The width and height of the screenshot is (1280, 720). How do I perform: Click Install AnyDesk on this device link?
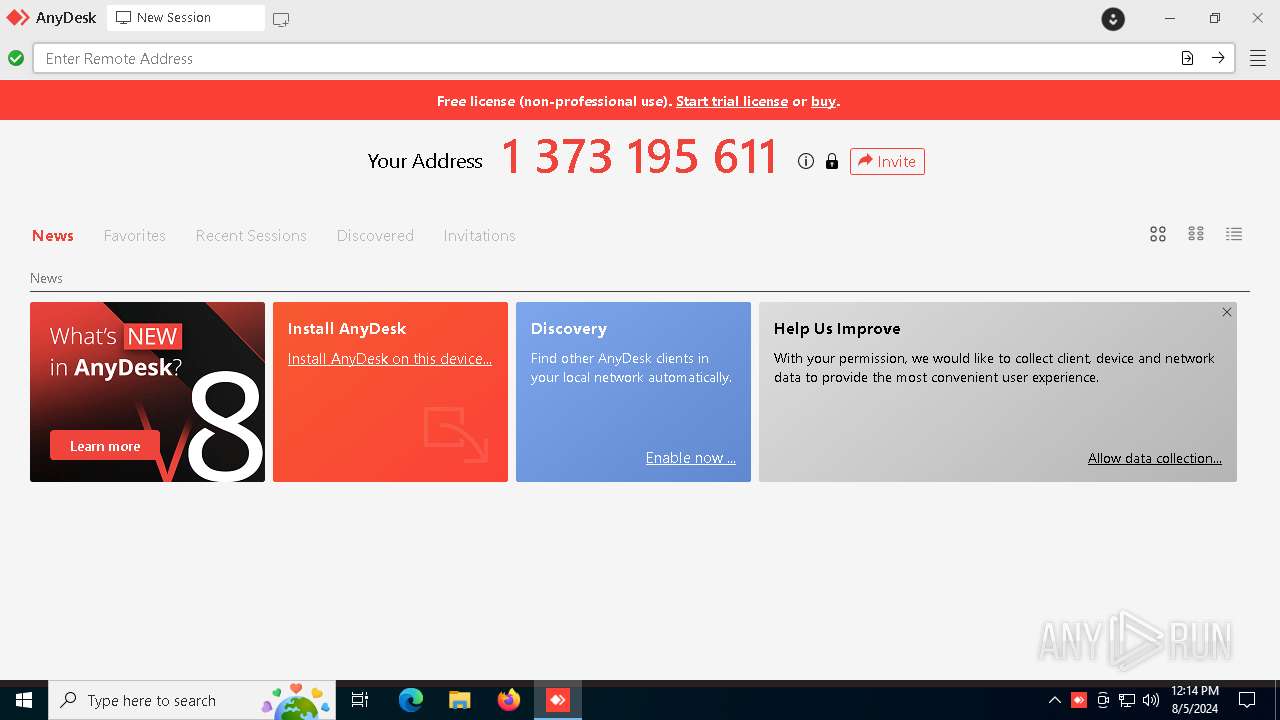pyautogui.click(x=390, y=359)
